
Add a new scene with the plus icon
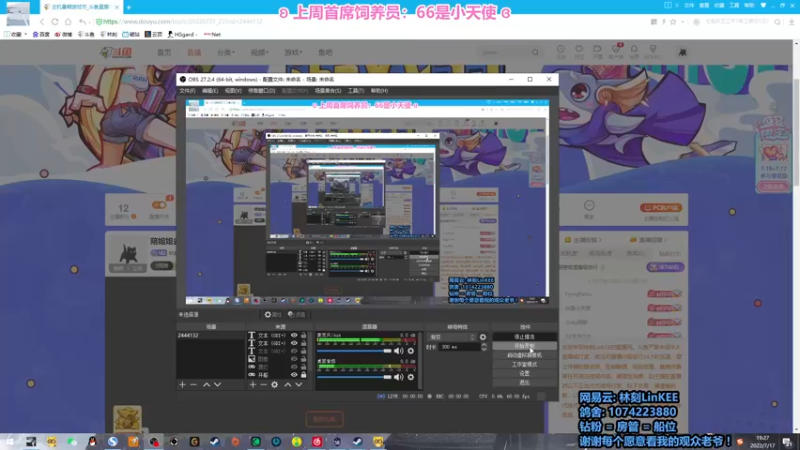[x=182, y=384]
